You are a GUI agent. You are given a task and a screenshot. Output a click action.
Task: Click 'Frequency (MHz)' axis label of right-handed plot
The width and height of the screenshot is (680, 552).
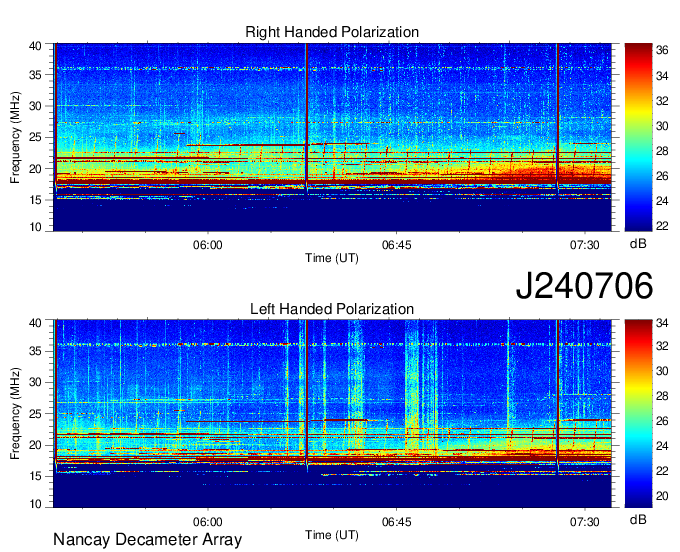click(15, 137)
